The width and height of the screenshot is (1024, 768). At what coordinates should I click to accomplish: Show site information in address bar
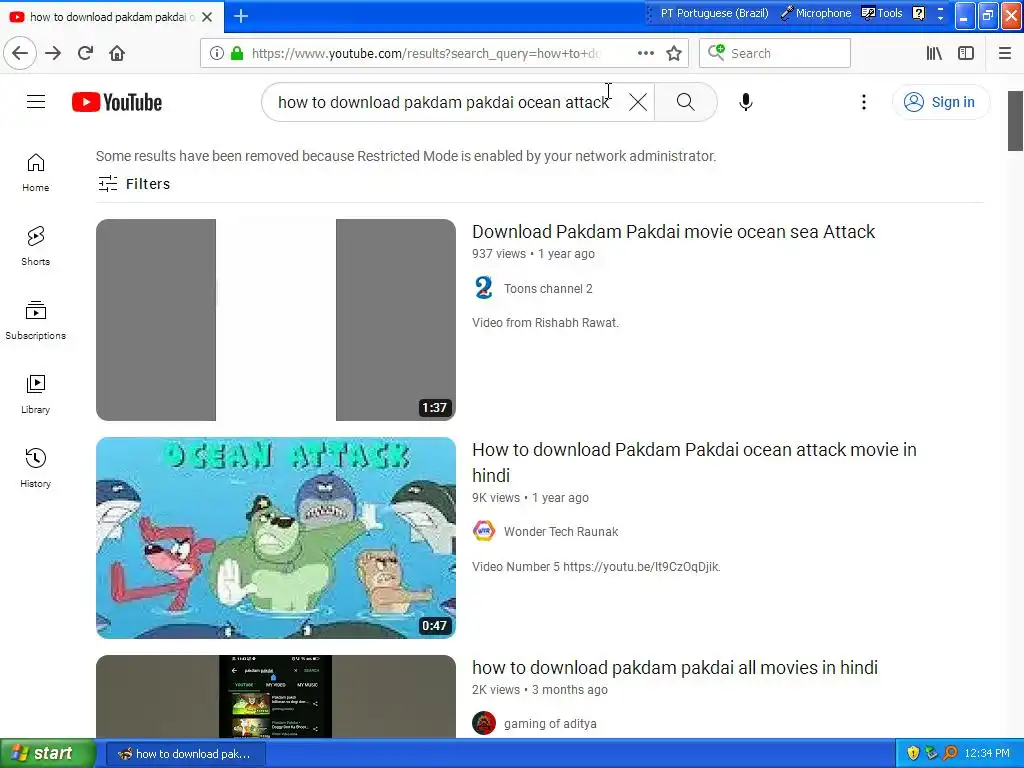(x=217, y=53)
